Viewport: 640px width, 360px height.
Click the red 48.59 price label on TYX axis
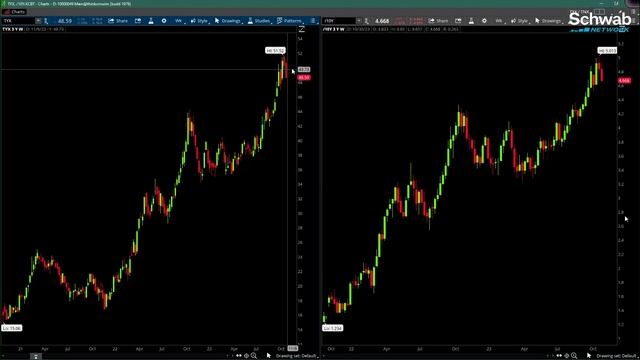(x=304, y=78)
